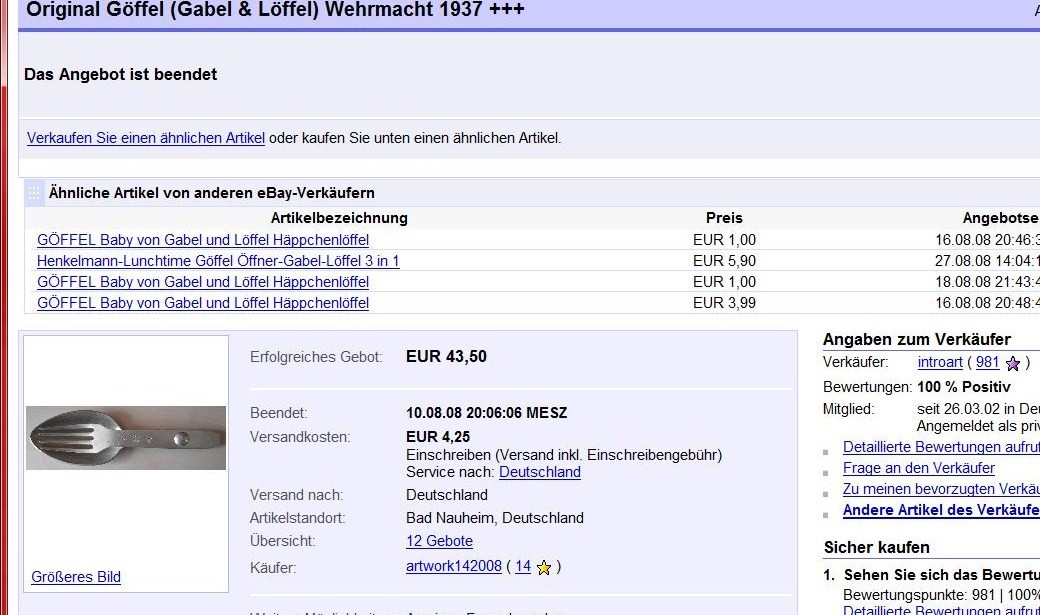Open the GÖFFEL Baby listing priced EUR 3,99

pos(203,303)
